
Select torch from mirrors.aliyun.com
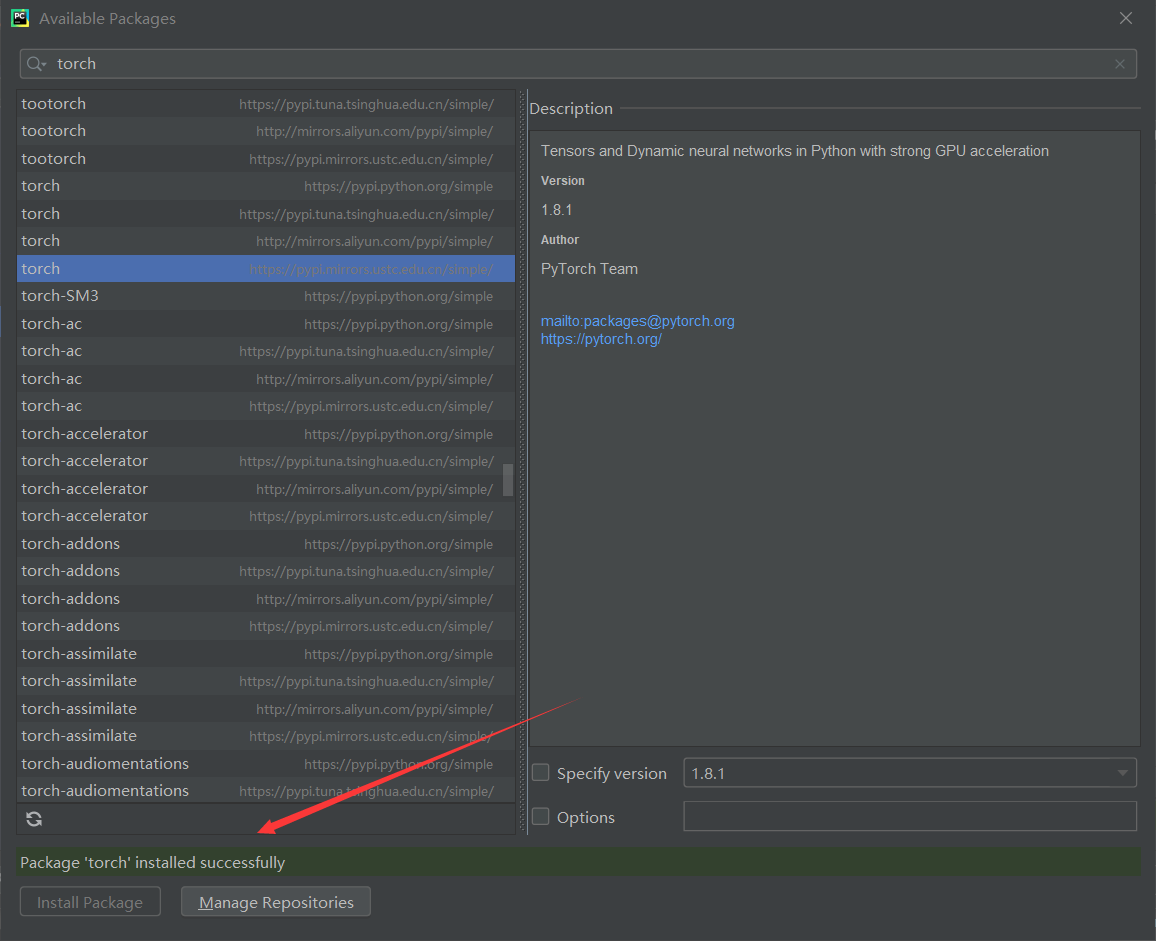pyautogui.click(x=265, y=241)
